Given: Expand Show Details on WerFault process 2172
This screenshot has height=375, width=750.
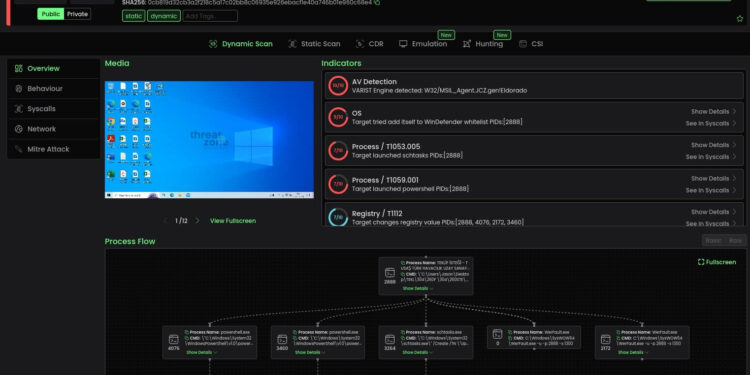Looking at the screenshot, I should point(633,353).
